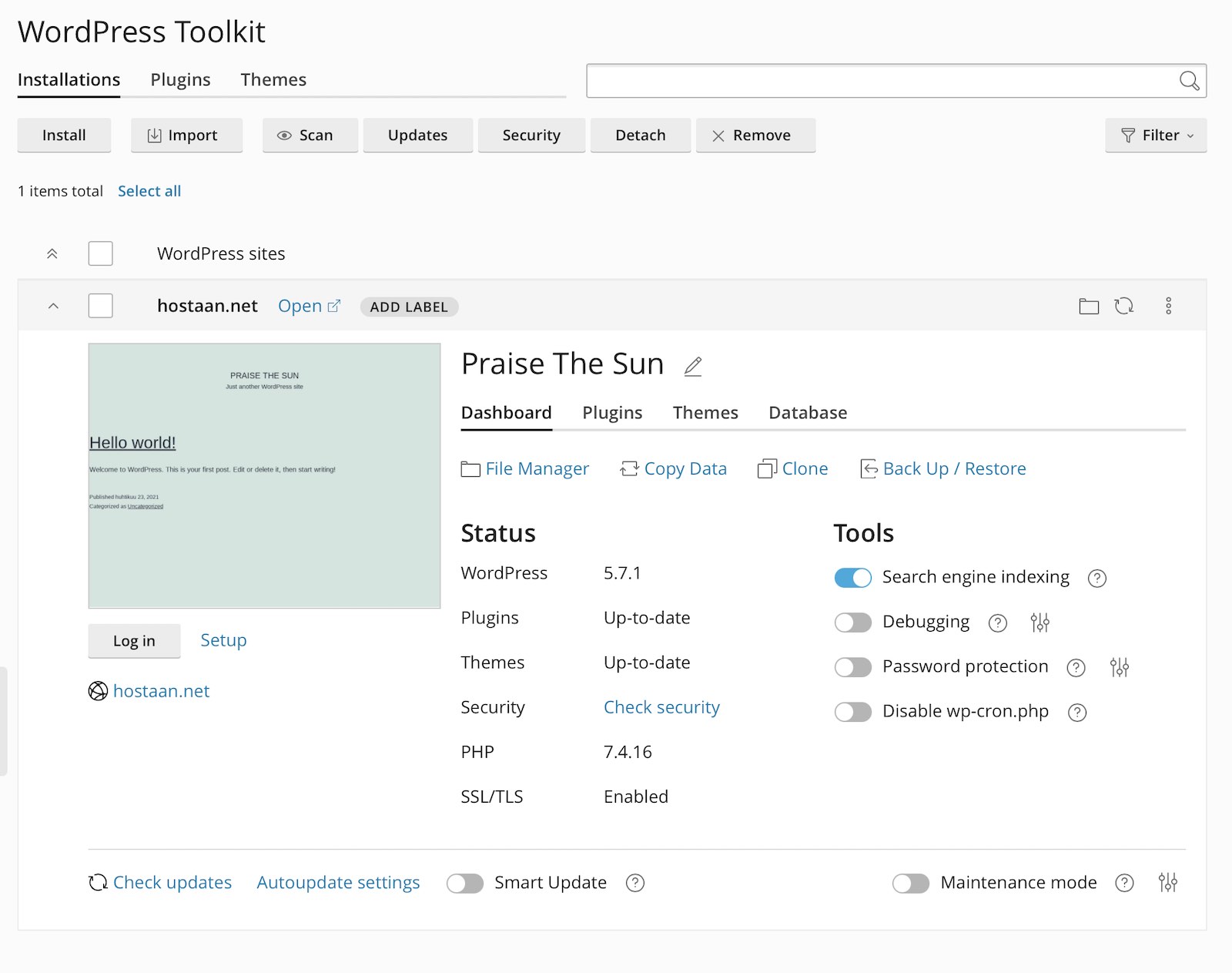Viewport: 1232px width, 973px height.
Task: Open help icon for Password protection
Action: [1076, 667]
